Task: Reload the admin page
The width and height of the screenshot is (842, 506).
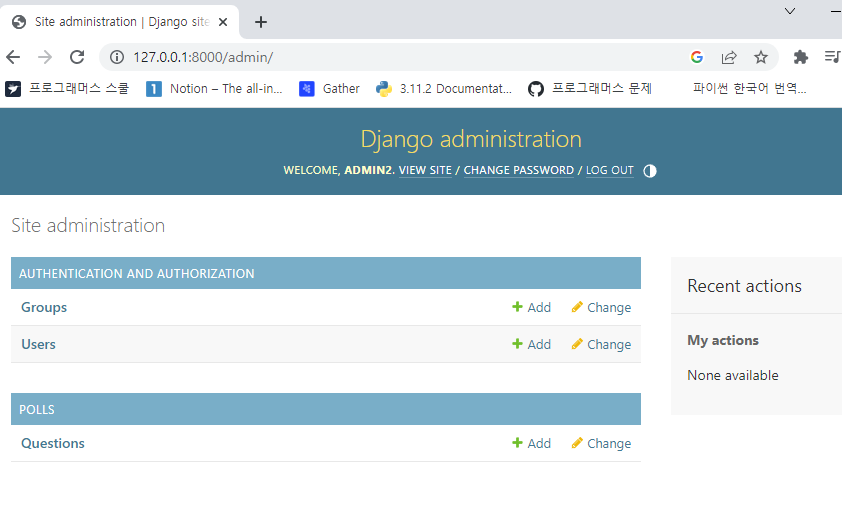Action: (x=77, y=57)
